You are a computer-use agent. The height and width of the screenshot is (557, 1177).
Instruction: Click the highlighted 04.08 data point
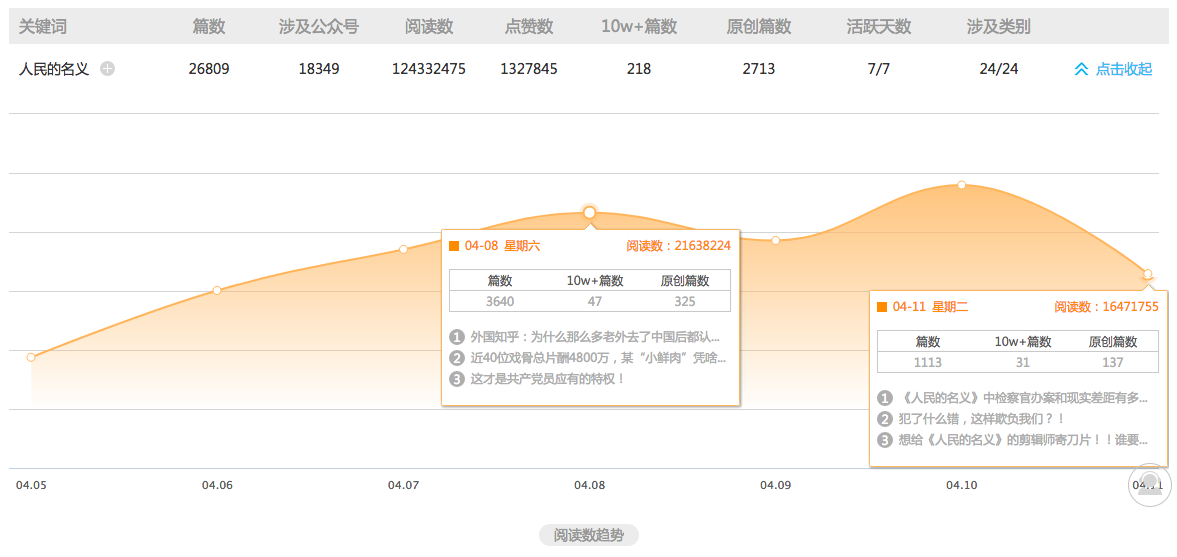[589, 212]
